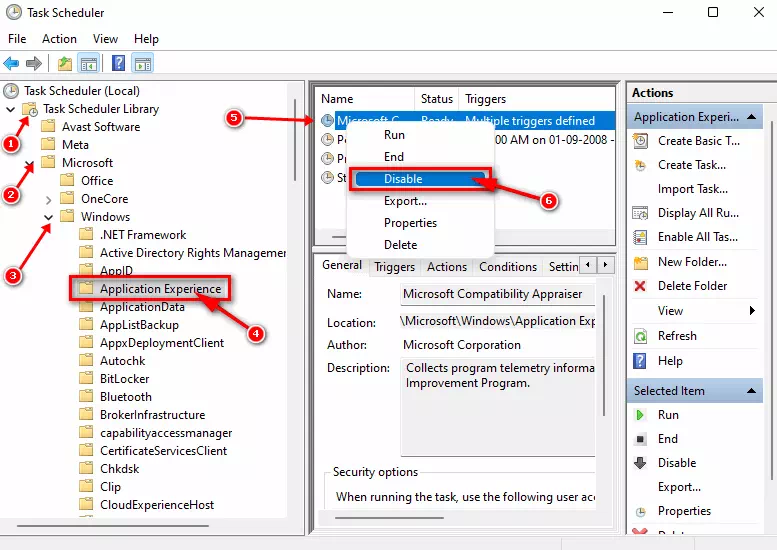Click the Triggers column header
Image resolution: width=777 pixels, height=550 pixels.
(x=537, y=99)
